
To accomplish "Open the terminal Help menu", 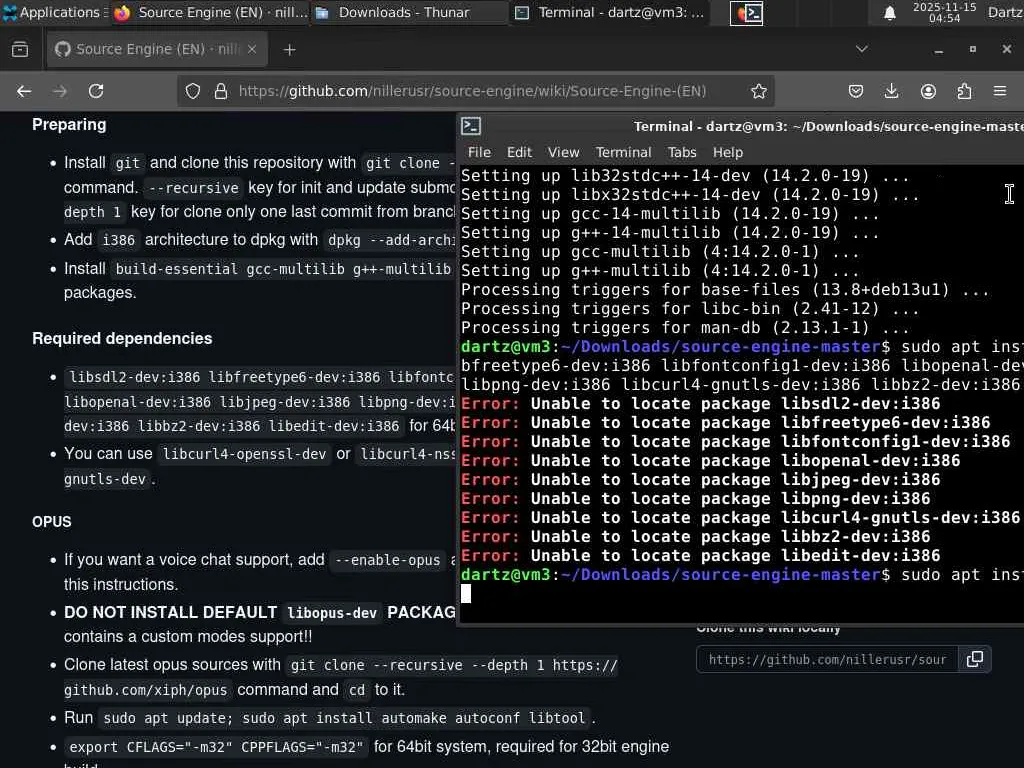I will 728,152.
